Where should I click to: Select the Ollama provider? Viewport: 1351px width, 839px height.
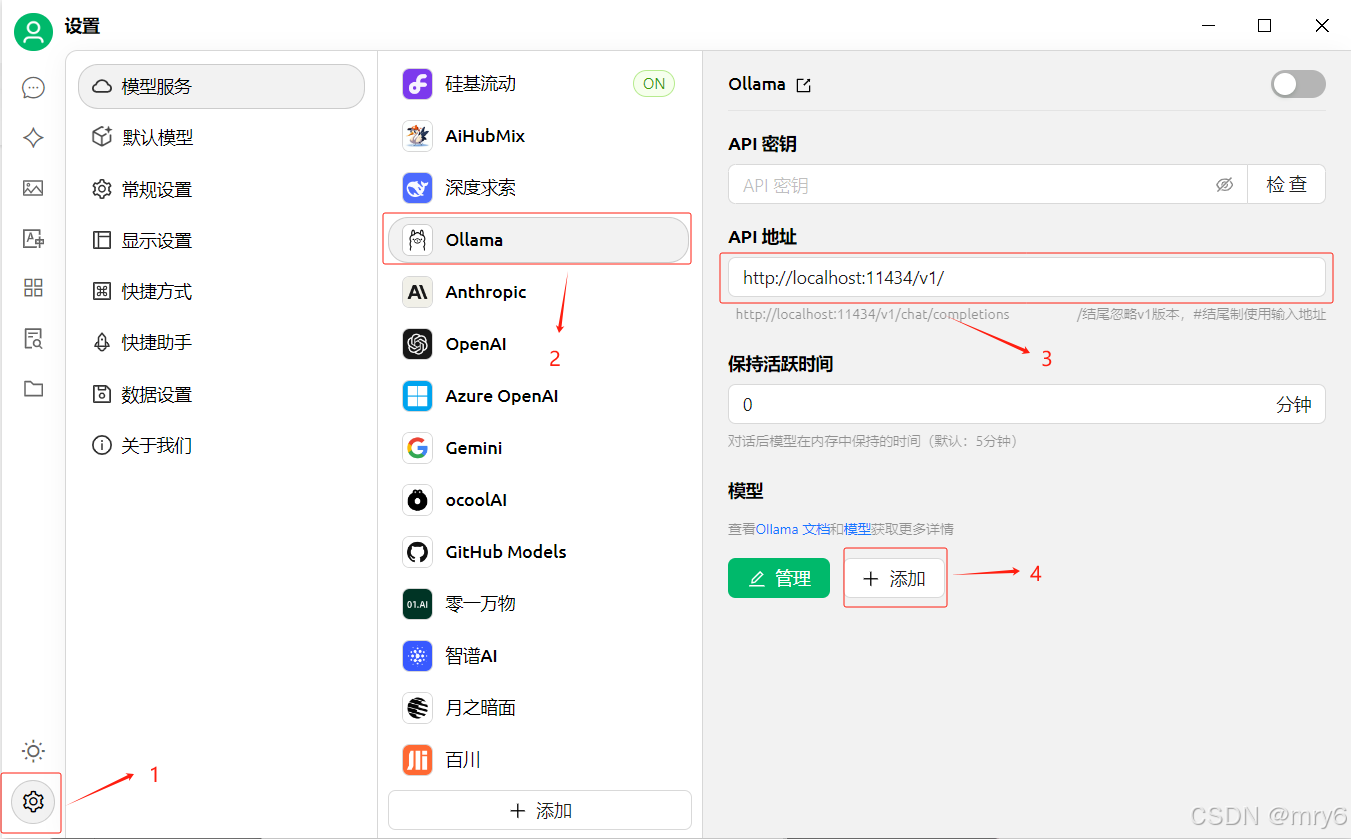tap(539, 240)
